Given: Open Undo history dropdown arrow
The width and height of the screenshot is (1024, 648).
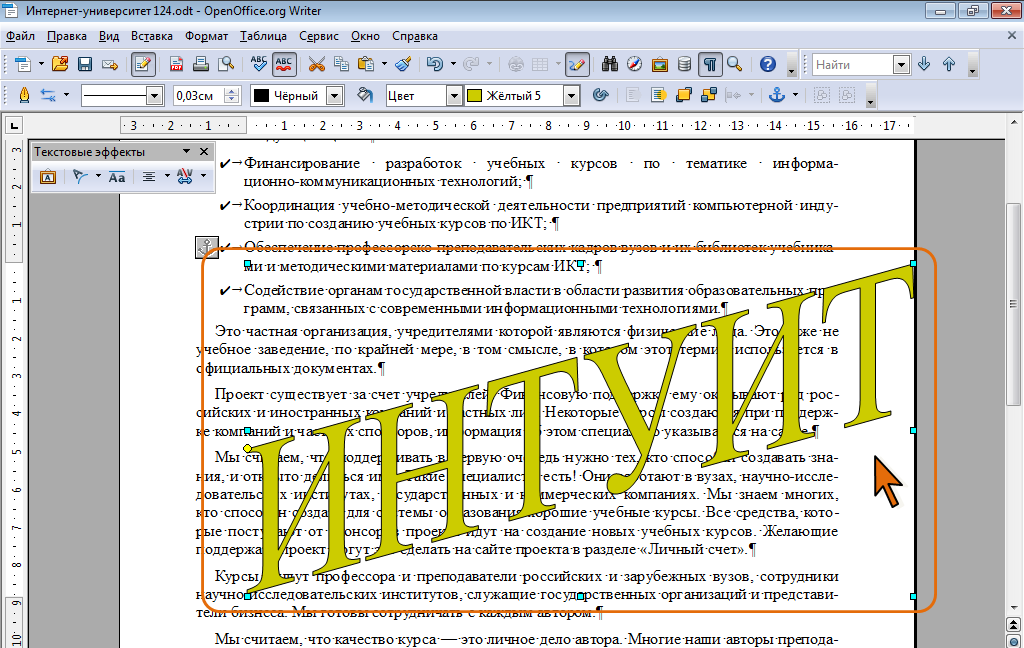Looking at the screenshot, I should 453,64.
